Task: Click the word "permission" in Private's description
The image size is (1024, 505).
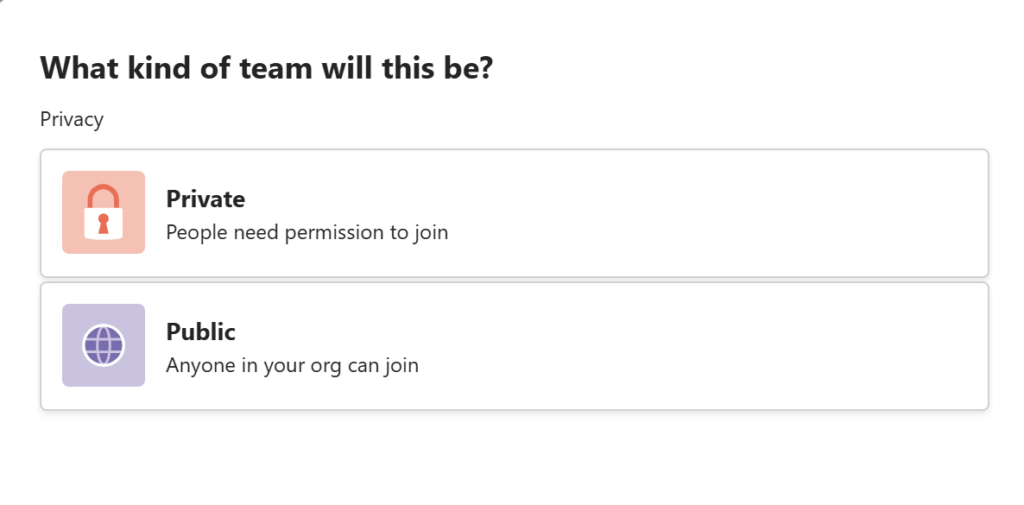Action: click(336, 233)
